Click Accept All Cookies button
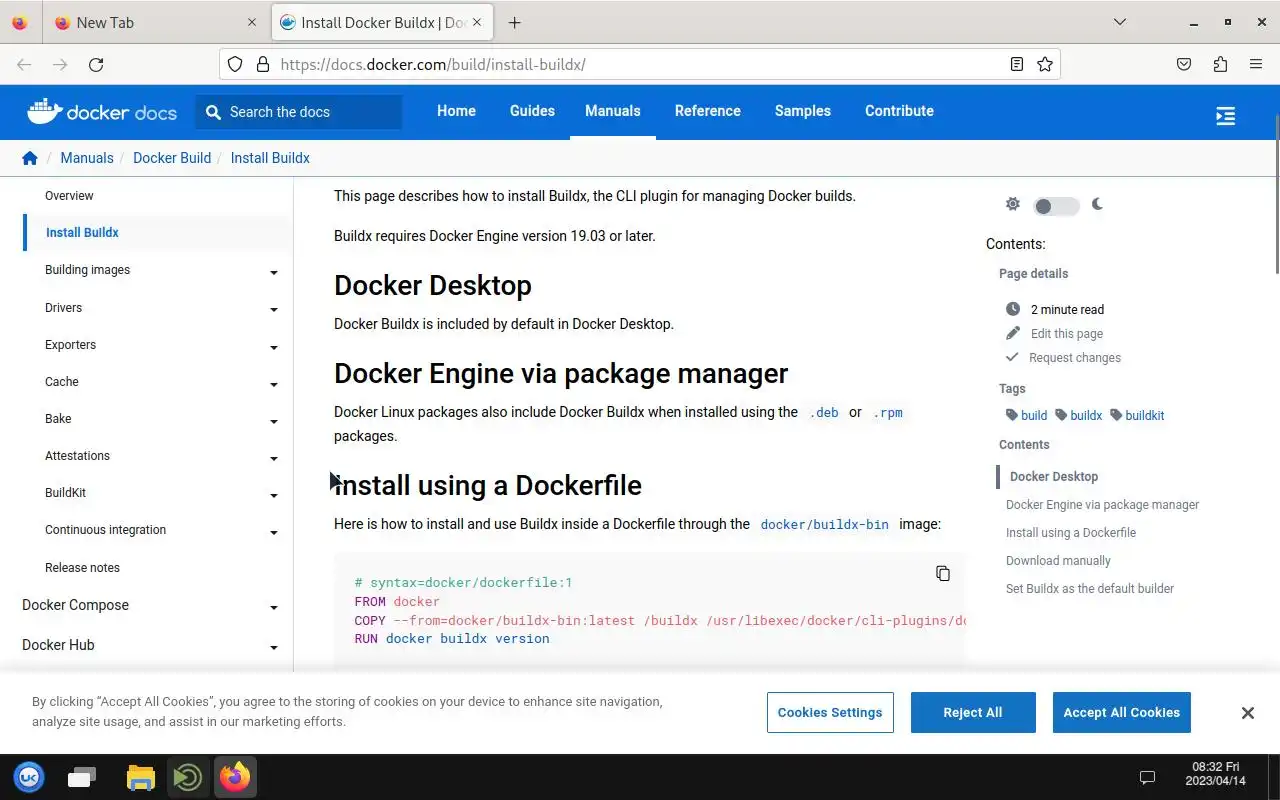 (x=1121, y=712)
